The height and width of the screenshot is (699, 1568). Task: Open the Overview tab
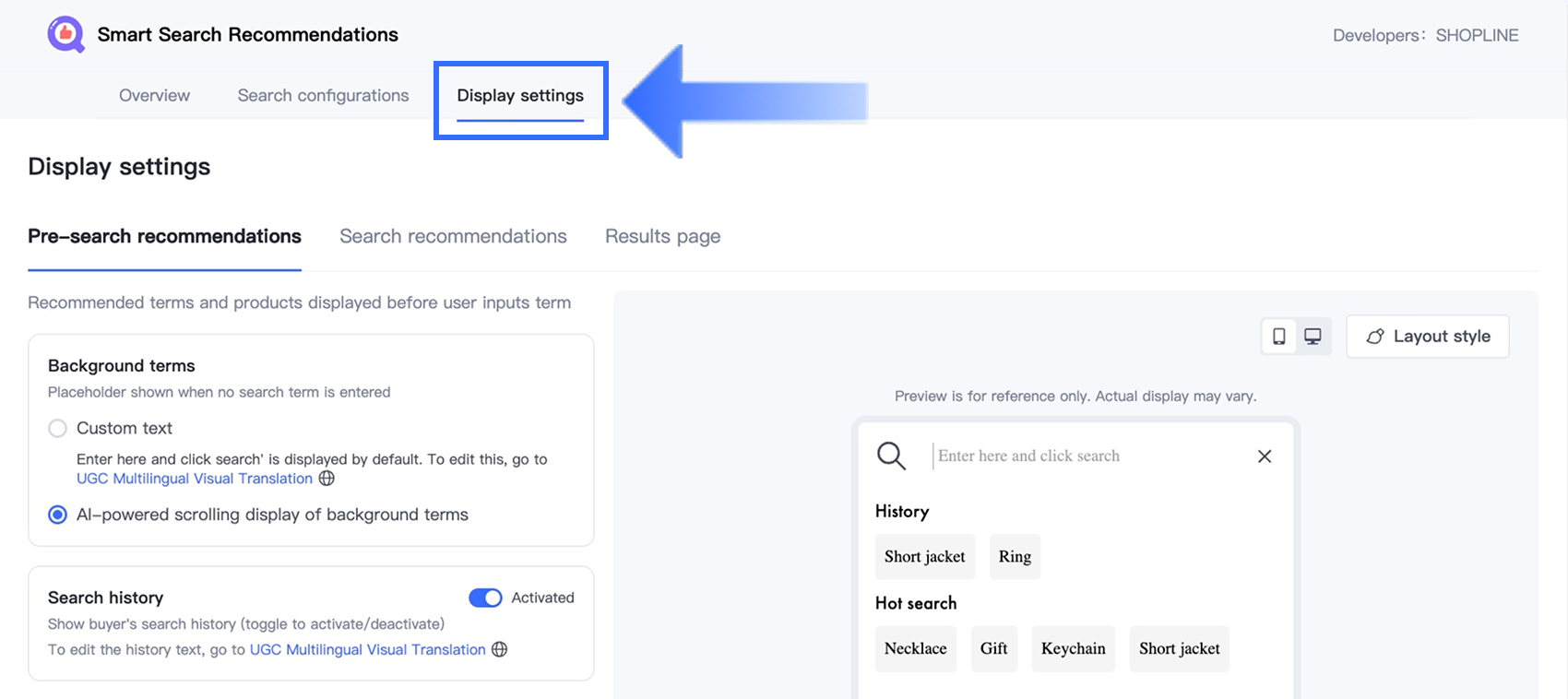click(154, 95)
